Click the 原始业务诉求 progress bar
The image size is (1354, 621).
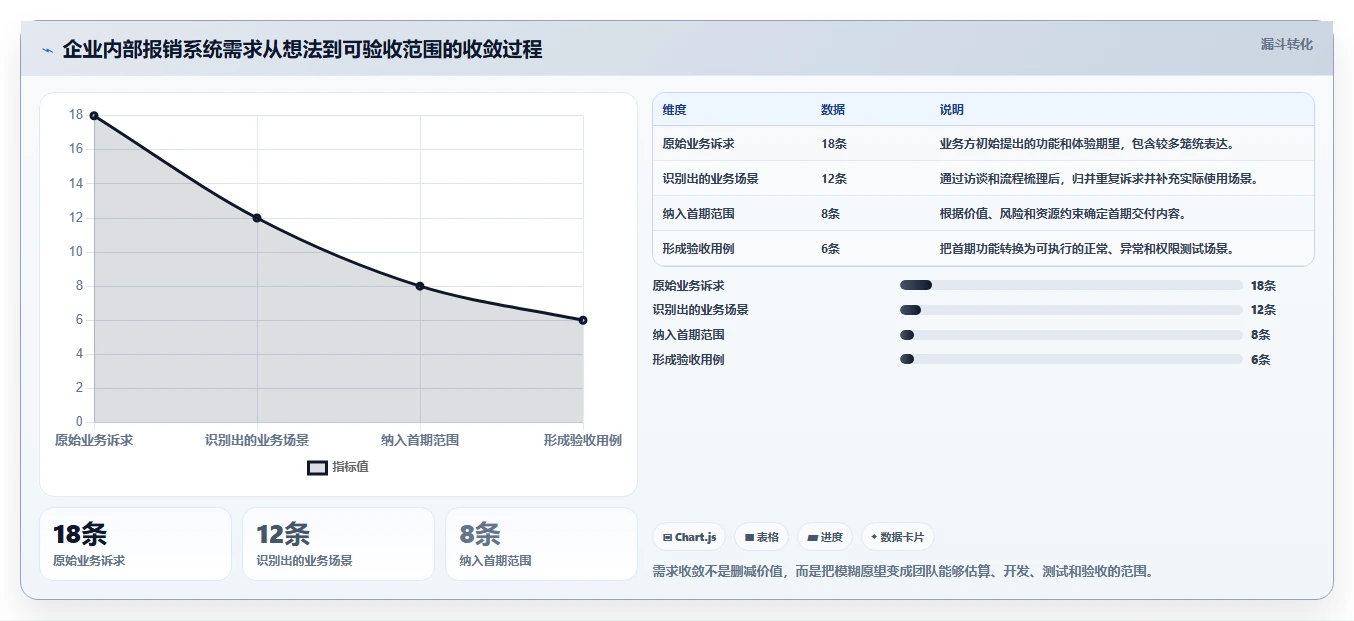click(1071, 285)
